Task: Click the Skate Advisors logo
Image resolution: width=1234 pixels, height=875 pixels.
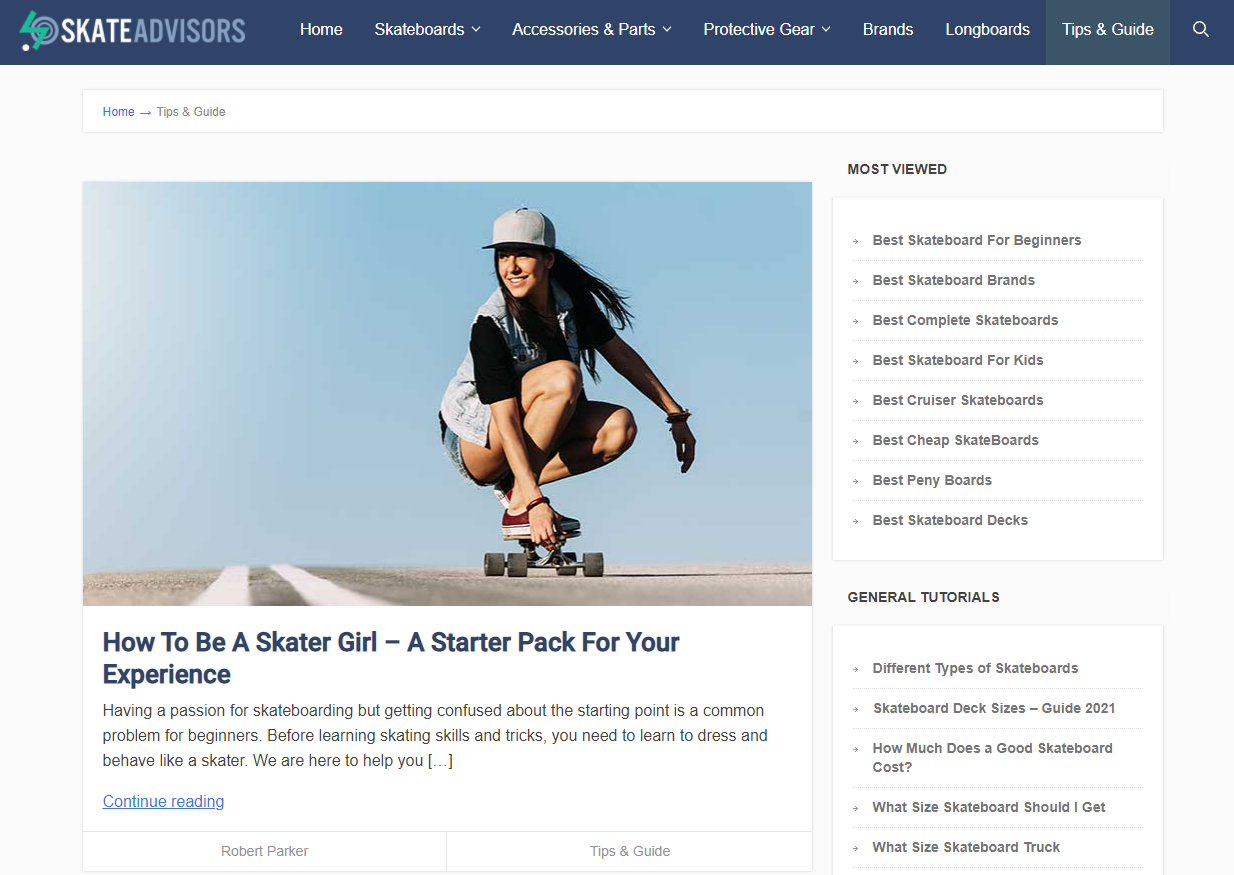Action: (x=132, y=30)
